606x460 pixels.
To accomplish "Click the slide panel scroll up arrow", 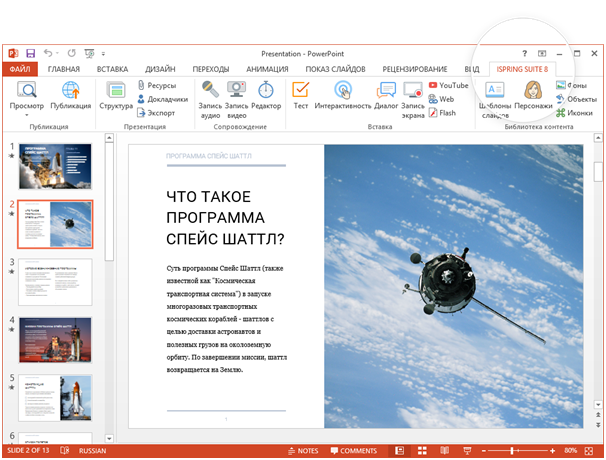I will click(109, 138).
